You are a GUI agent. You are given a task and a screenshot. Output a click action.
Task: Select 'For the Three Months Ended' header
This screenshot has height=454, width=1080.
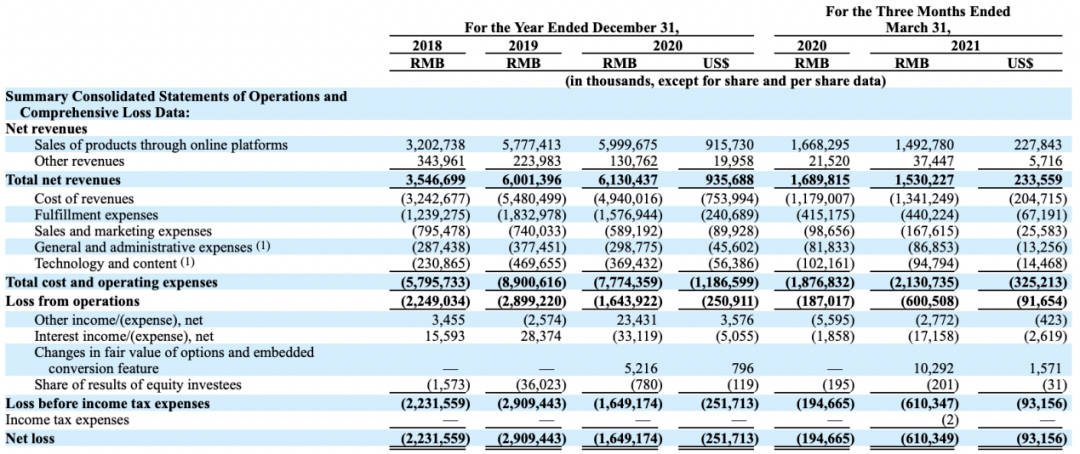(x=917, y=12)
